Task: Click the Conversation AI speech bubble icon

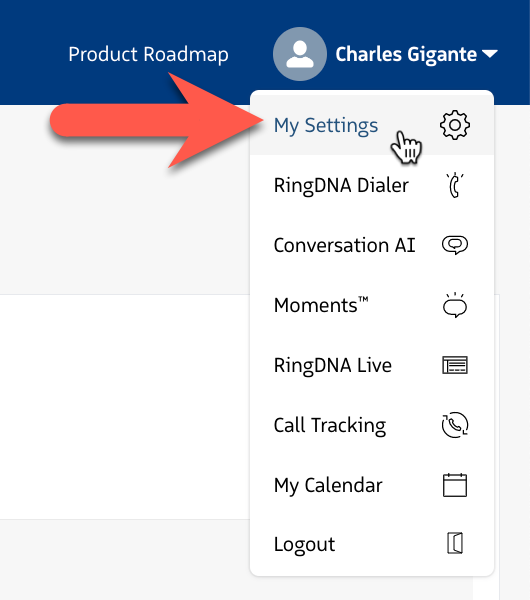Action: [455, 245]
